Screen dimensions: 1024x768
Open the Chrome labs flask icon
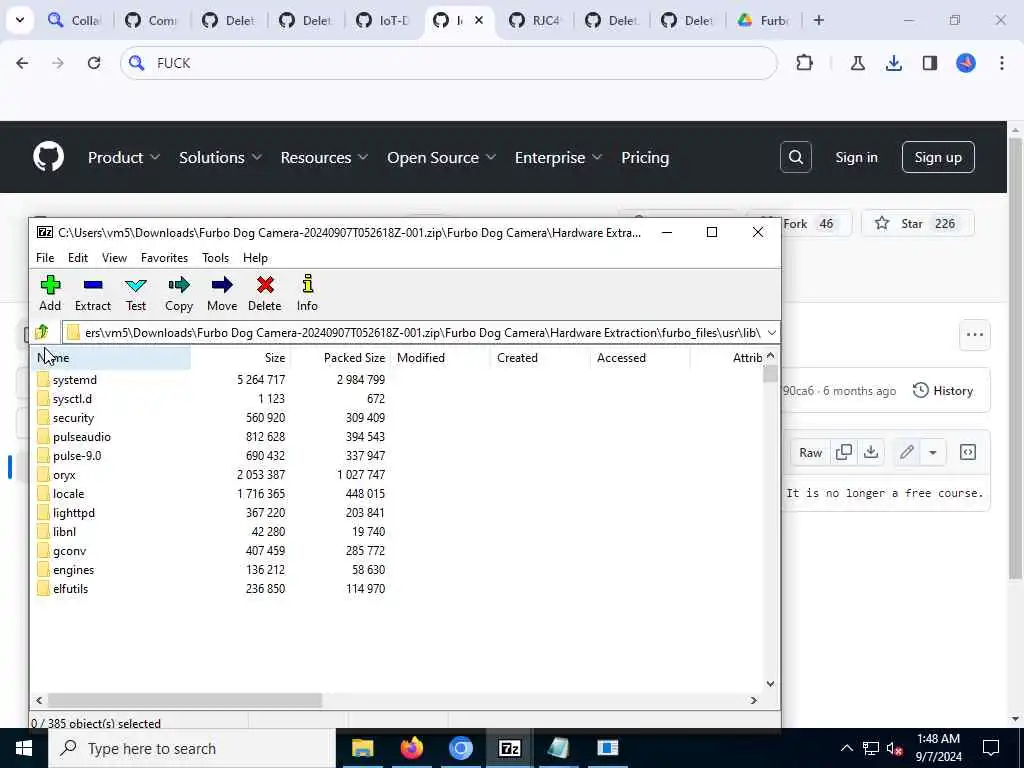click(x=857, y=63)
